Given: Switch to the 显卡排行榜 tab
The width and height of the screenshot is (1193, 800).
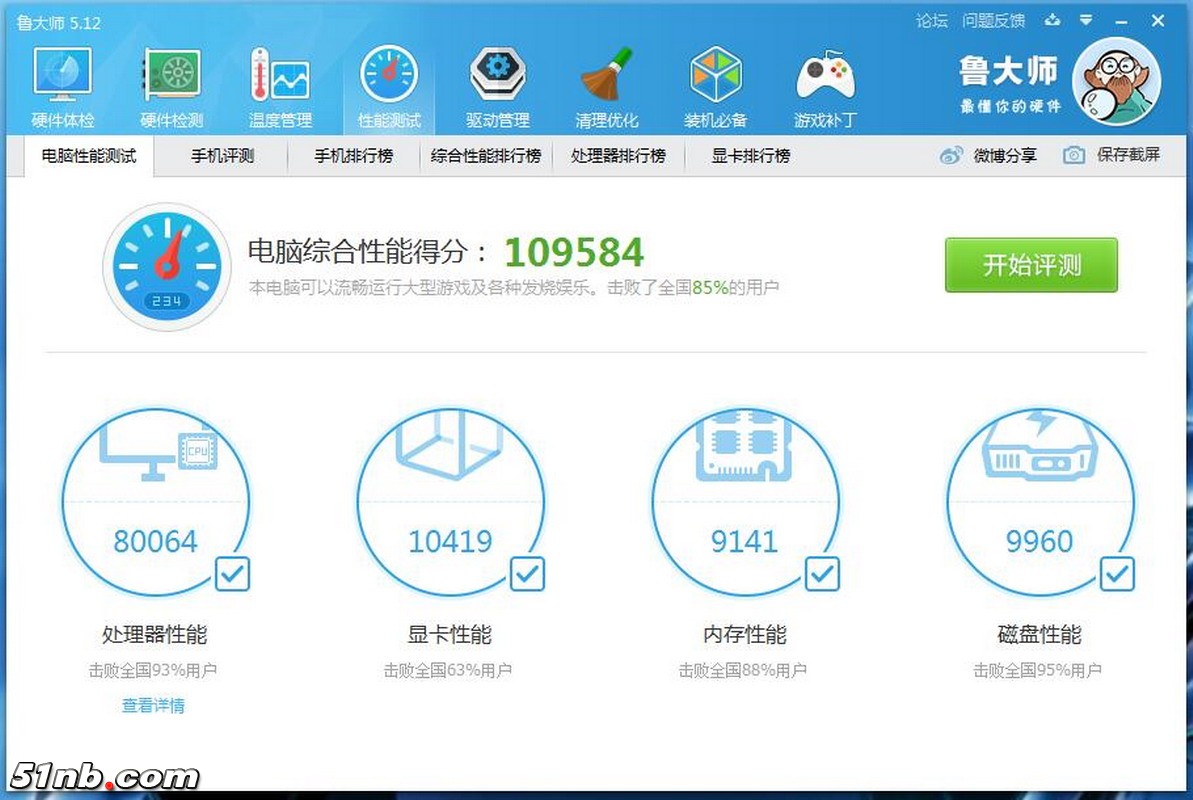Looking at the screenshot, I should [x=750, y=156].
